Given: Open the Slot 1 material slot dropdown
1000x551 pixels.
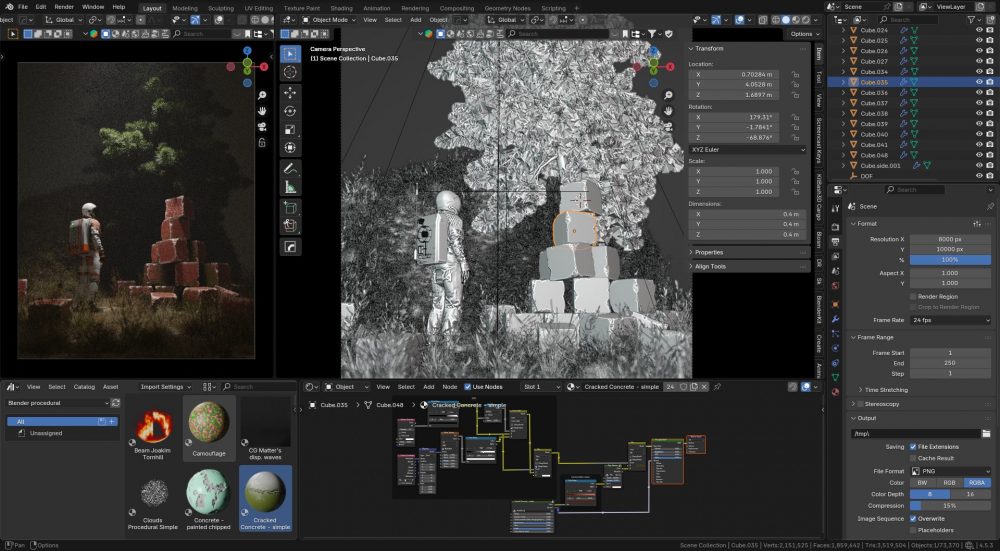Looking at the screenshot, I should tap(541, 386).
